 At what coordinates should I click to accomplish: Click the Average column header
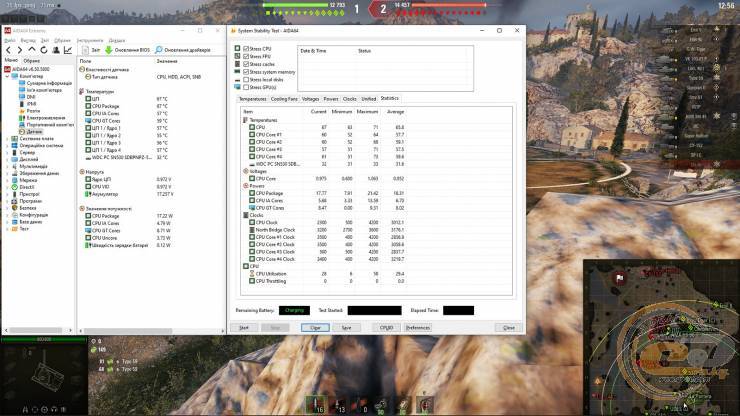click(x=395, y=112)
